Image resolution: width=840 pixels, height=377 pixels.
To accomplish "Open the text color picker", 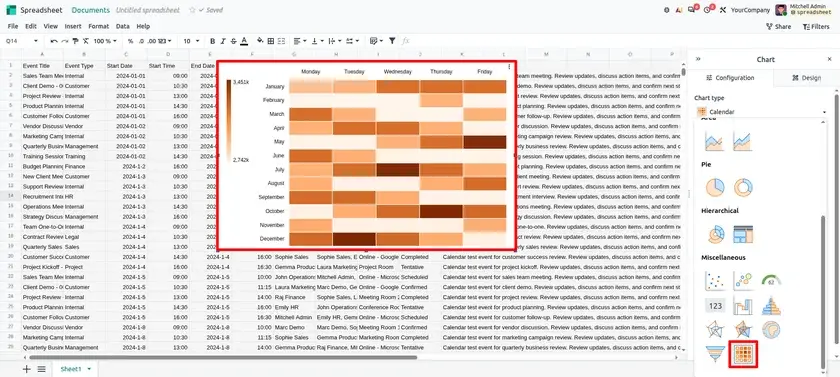I will (x=244, y=41).
